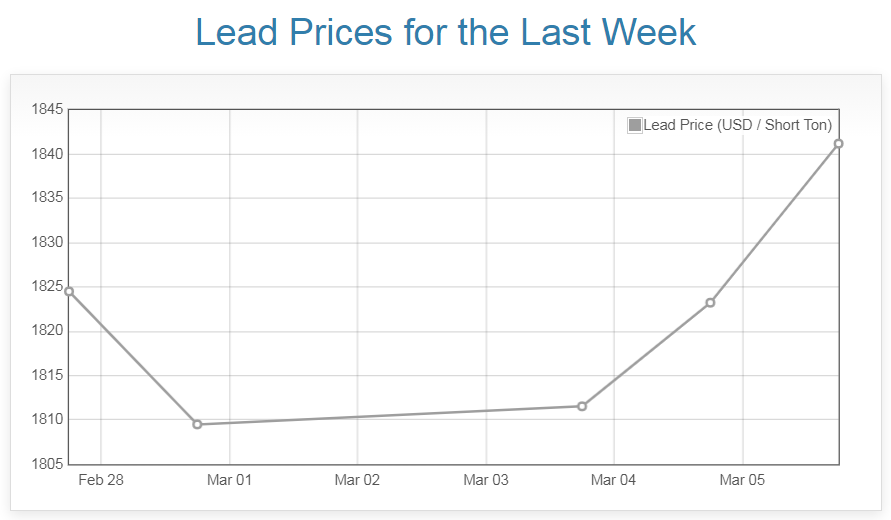
Task: Select the lowest data point near 1810
Action: [197, 424]
